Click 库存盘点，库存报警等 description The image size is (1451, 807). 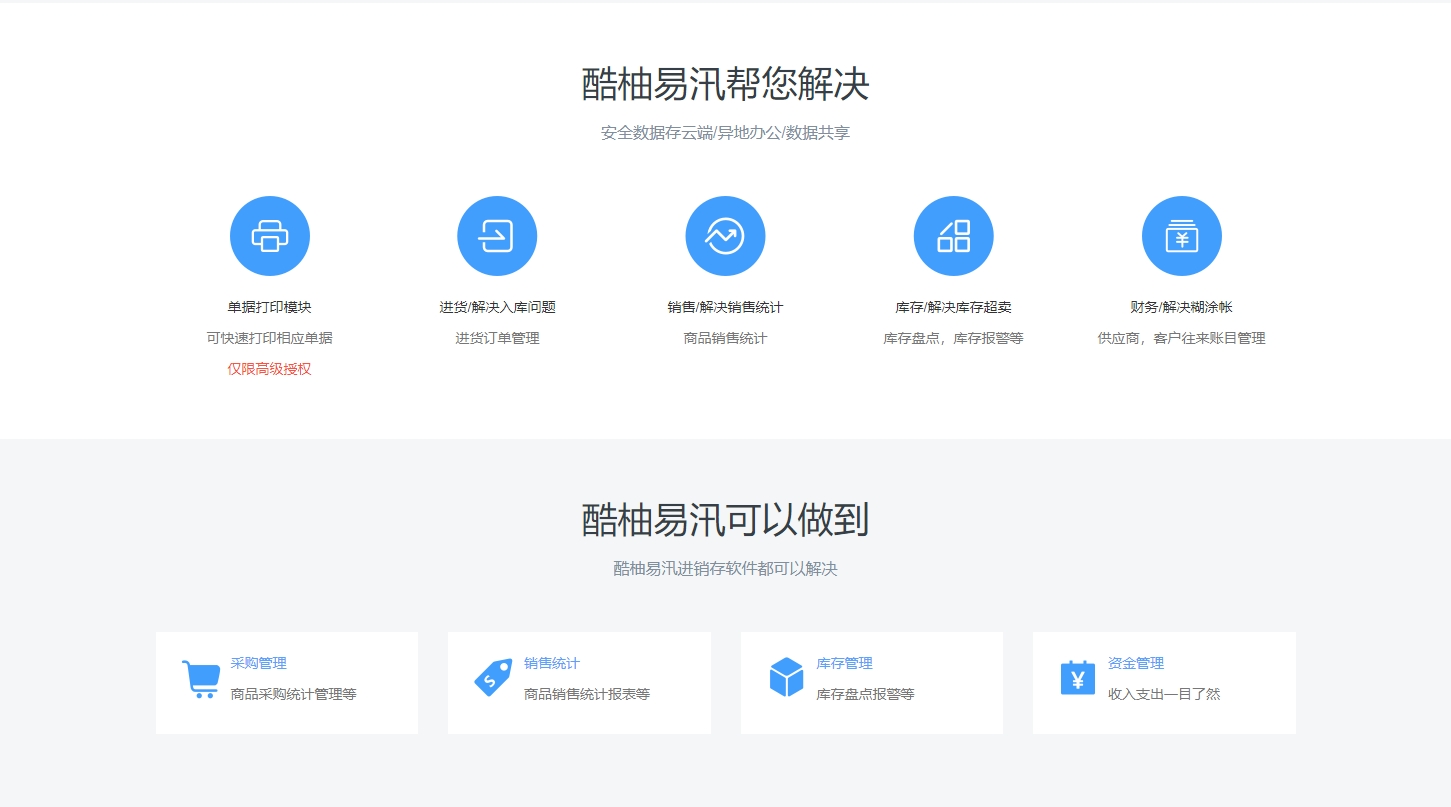coord(953,338)
